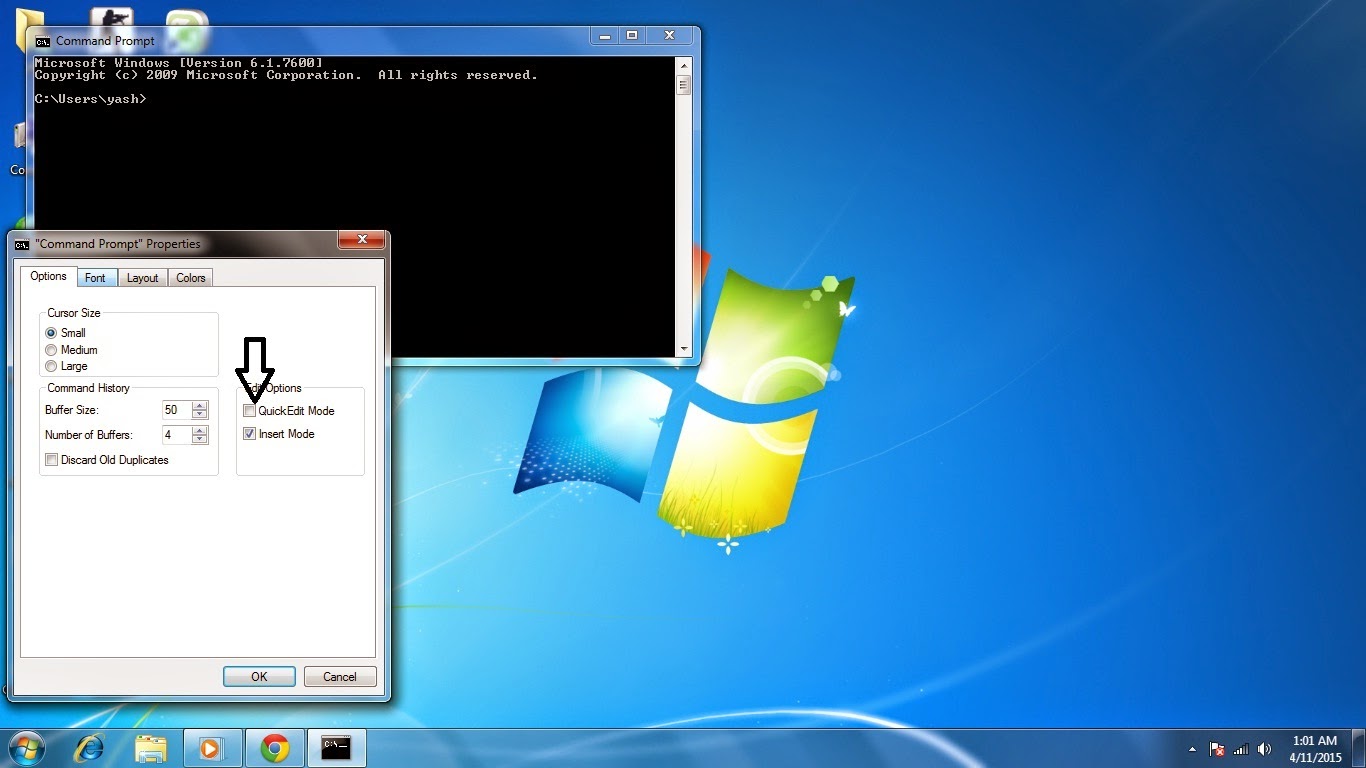
Task: Click the Command Prompt scrollbar thumb
Action: [684, 85]
